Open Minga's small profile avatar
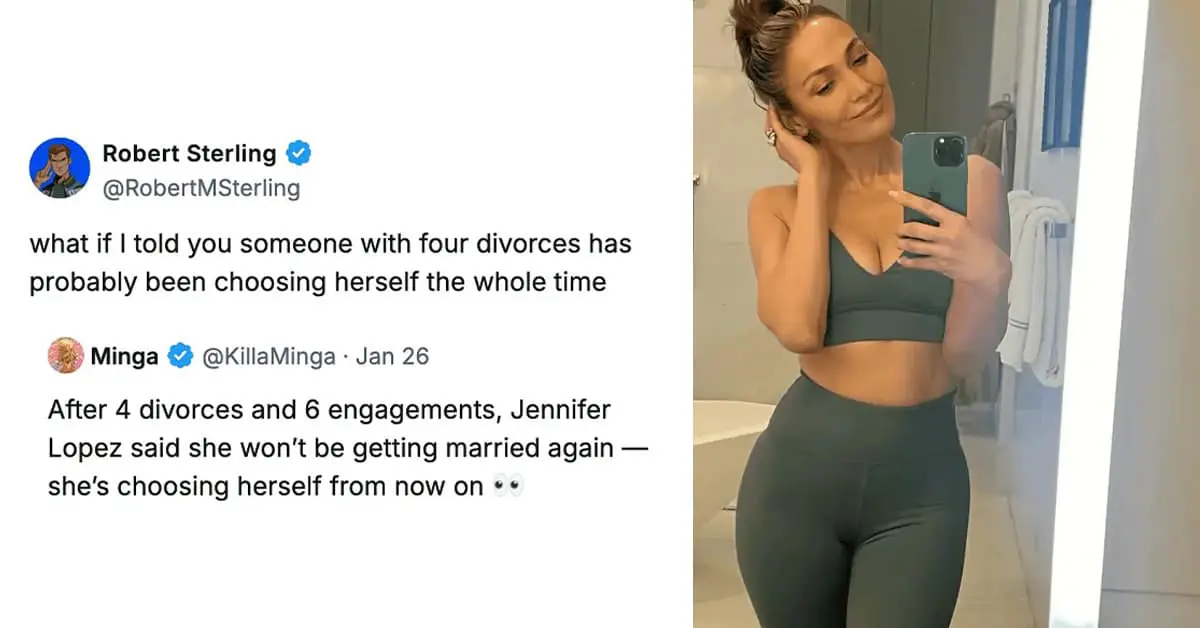 (65, 355)
